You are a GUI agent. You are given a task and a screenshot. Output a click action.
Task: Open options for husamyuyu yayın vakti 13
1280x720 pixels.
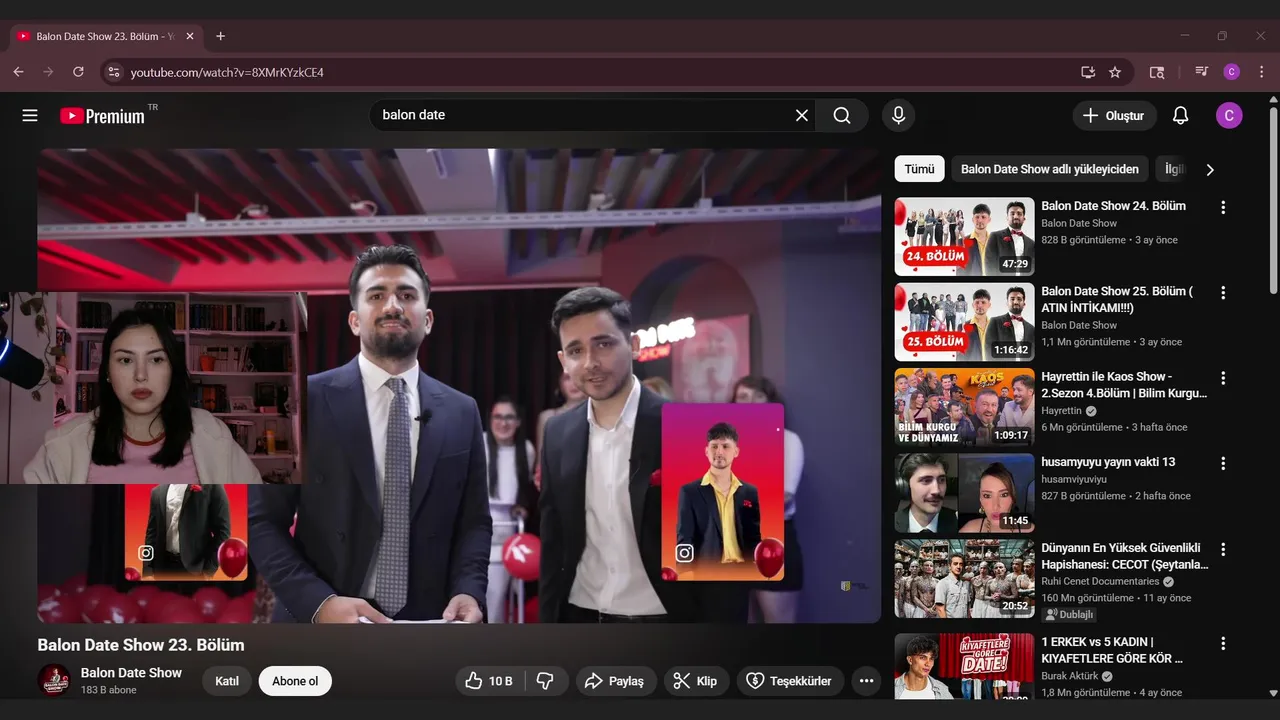[1222, 464]
